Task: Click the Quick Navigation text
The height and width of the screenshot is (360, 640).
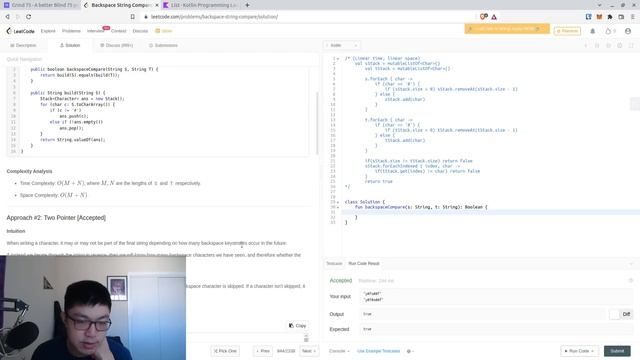Action: point(24,60)
